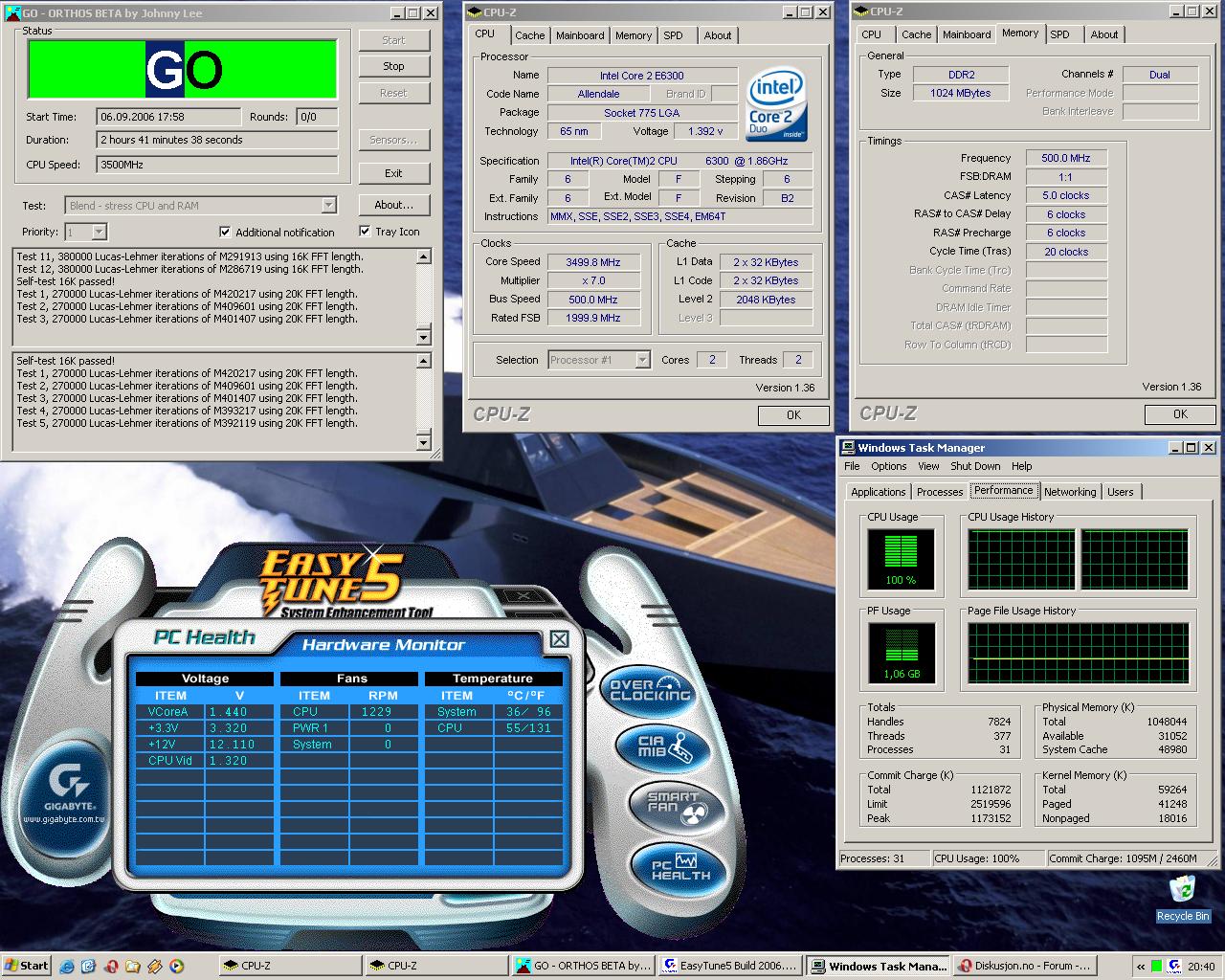The image size is (1225, 980).
Task: Switch to the Diskusjon.no Forum taskbar button
Action: (1024, 966)
